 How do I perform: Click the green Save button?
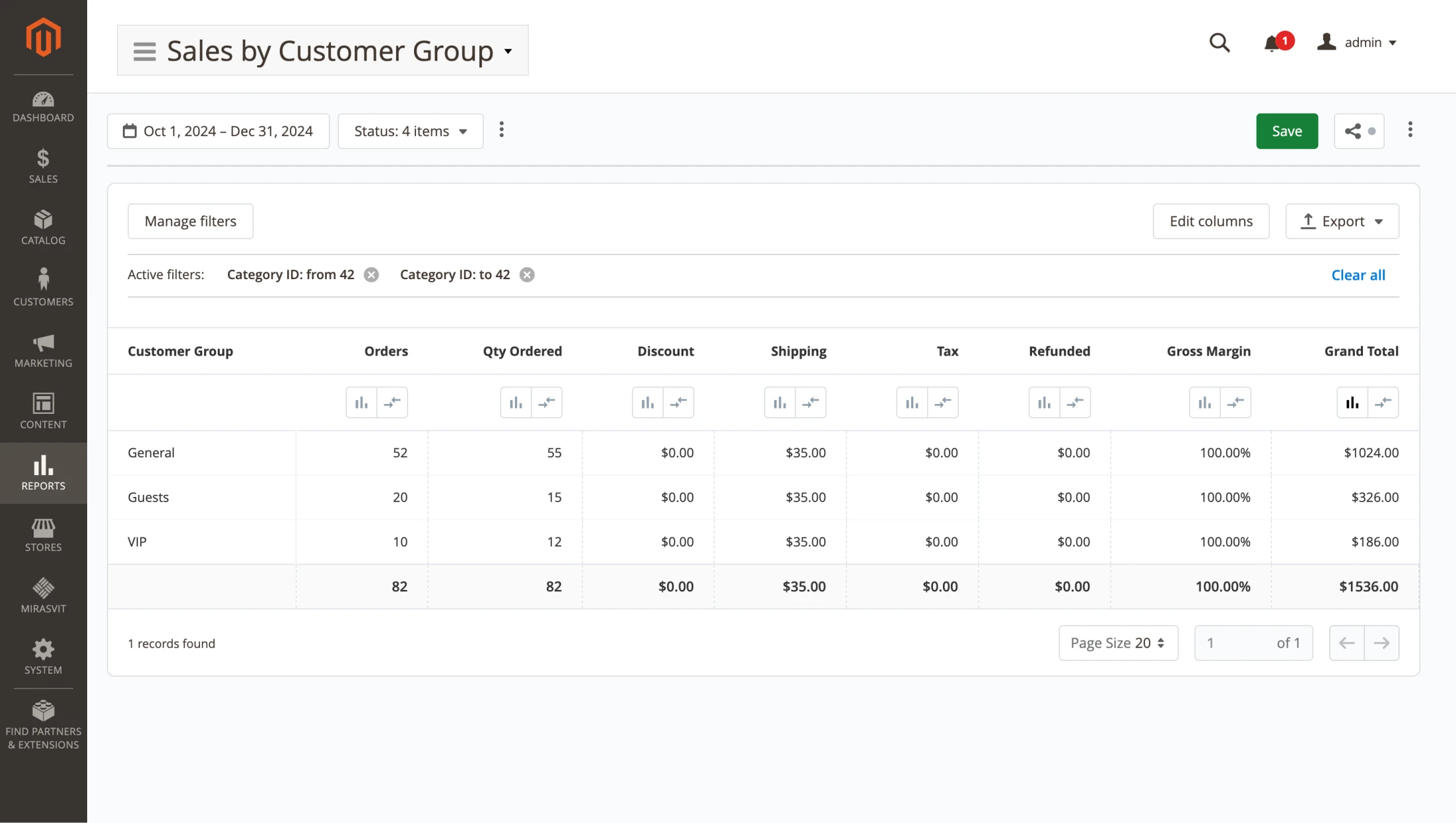point(1286,131)
